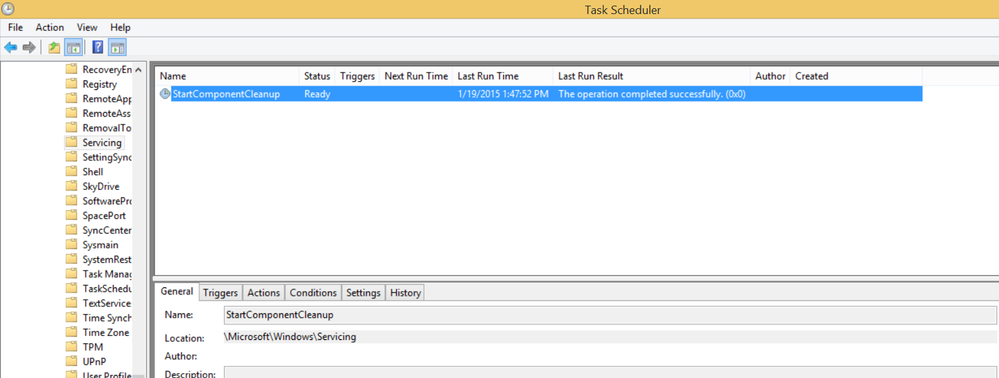Click the StartComponentCleanup task clock icon
This screenshot has height=378, width=999.
tap(165, 94)
